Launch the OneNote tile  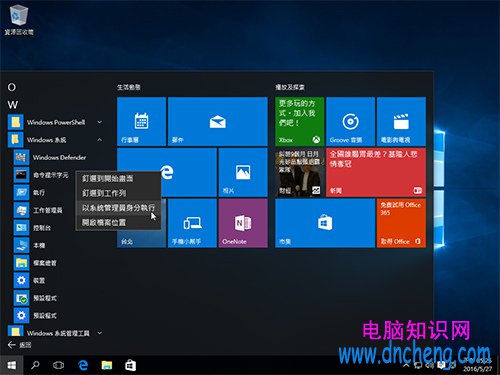pos(243,223)
